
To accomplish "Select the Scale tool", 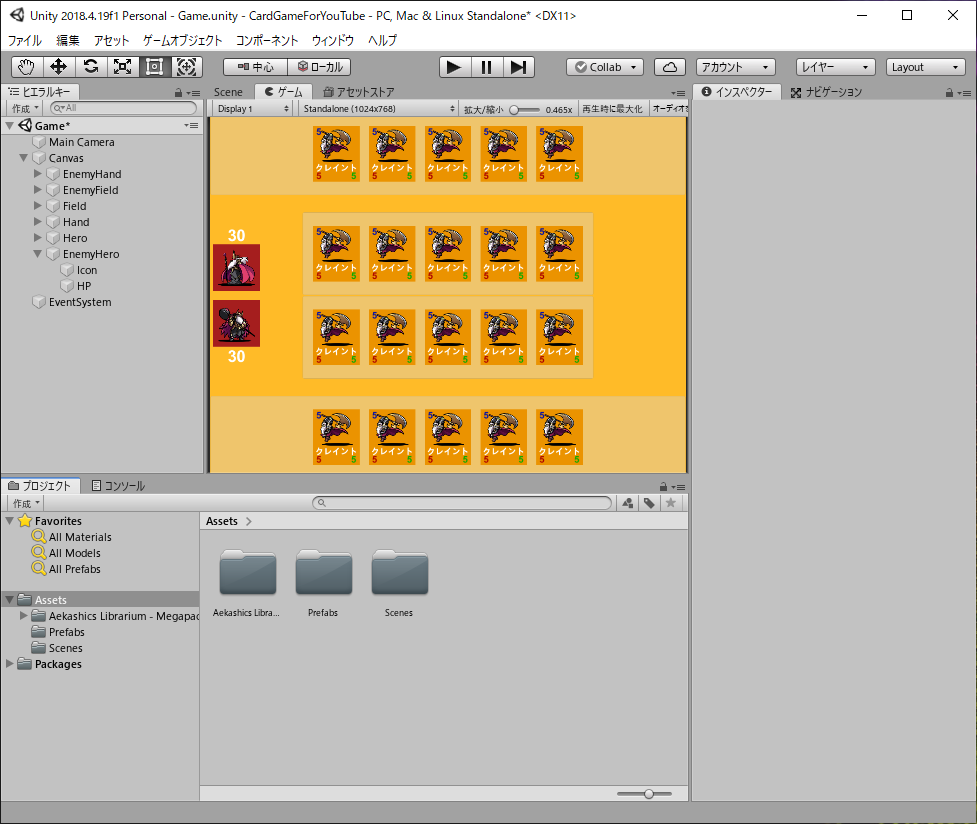I will click(x=123, y=67).
